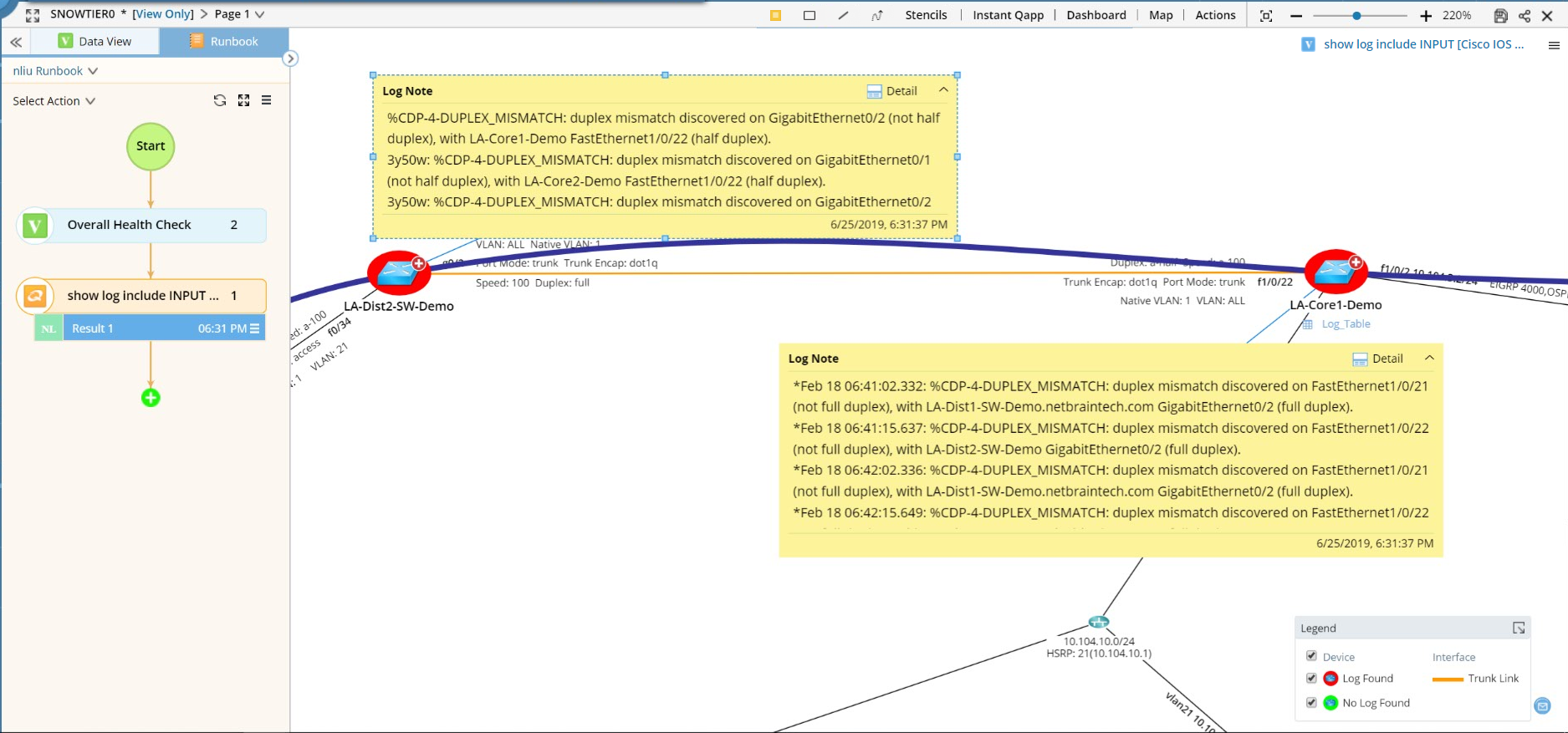
Task: Toggle the No Log Found checkbox
Action: click(x=1311, y=702)
